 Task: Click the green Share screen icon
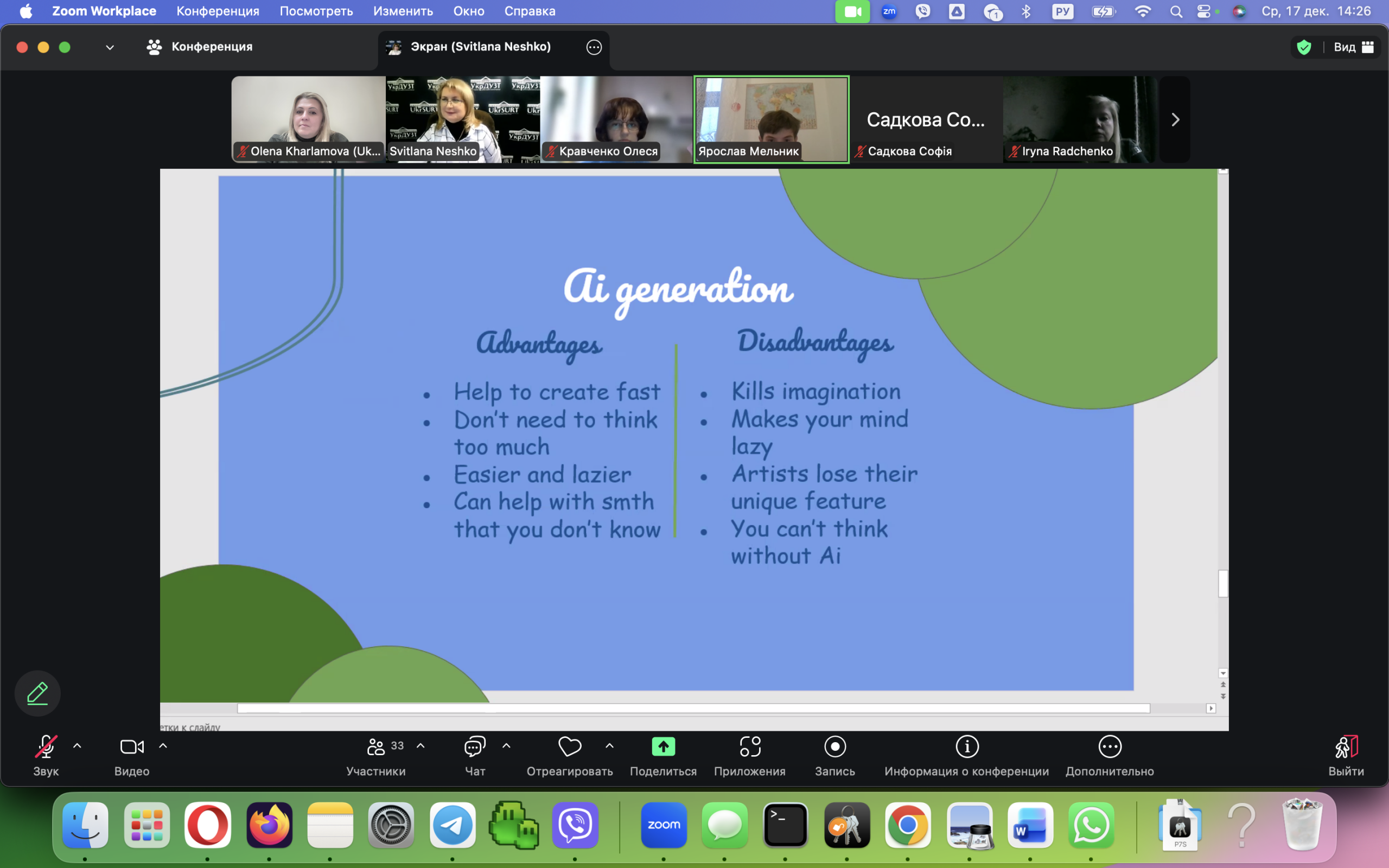coord(663,747)
